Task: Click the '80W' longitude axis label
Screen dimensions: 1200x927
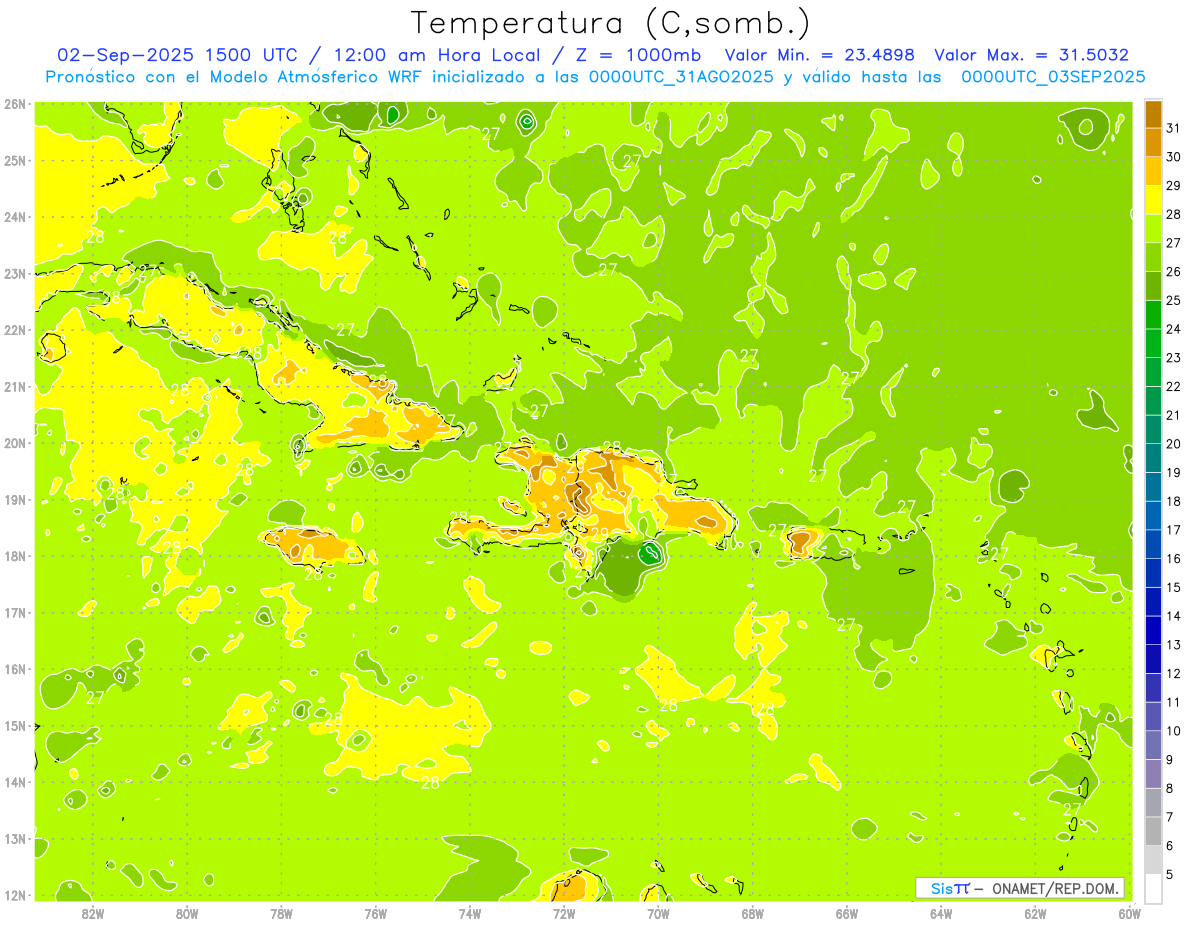Action: 187,913
